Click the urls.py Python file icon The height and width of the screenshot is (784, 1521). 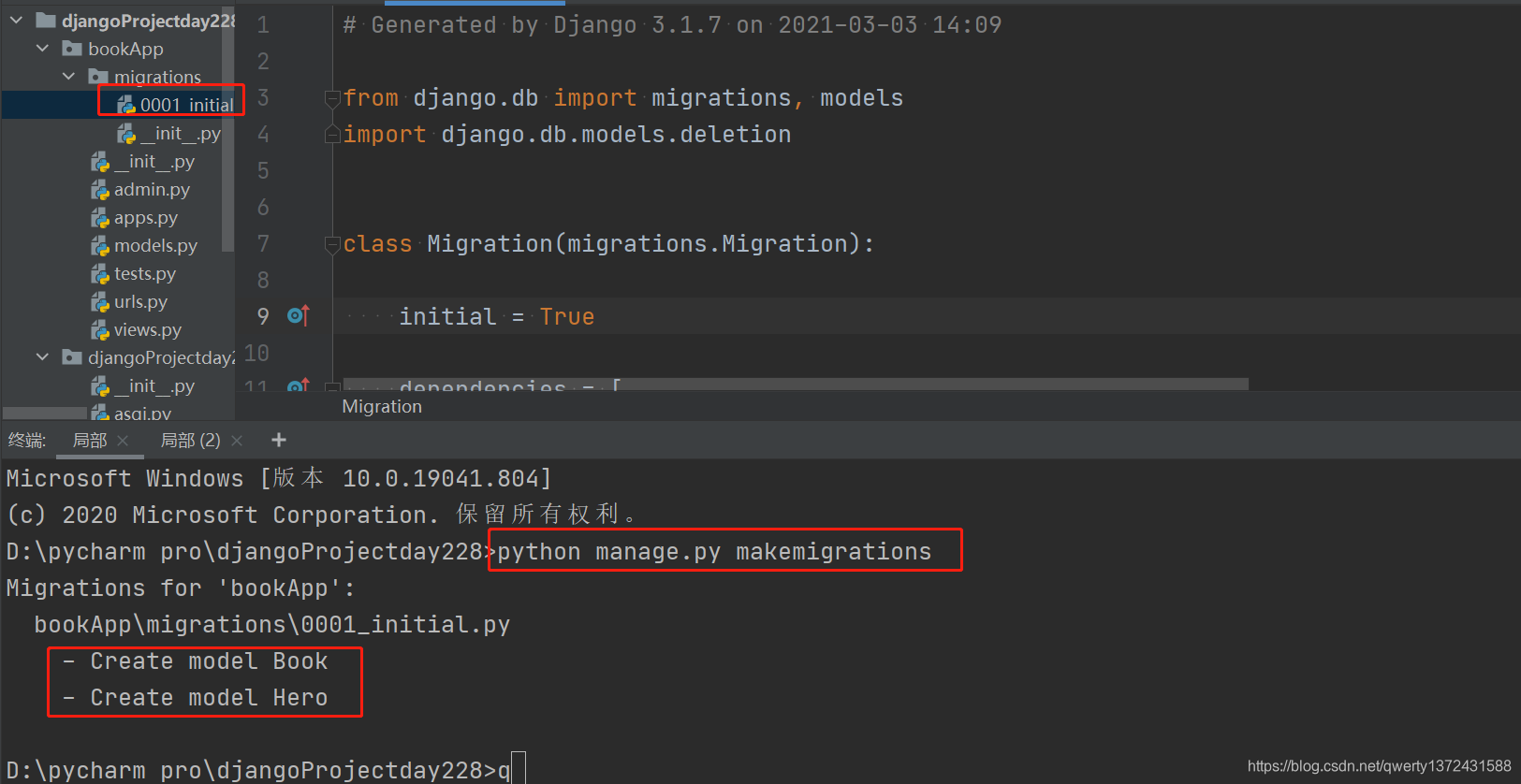(100, 302)
